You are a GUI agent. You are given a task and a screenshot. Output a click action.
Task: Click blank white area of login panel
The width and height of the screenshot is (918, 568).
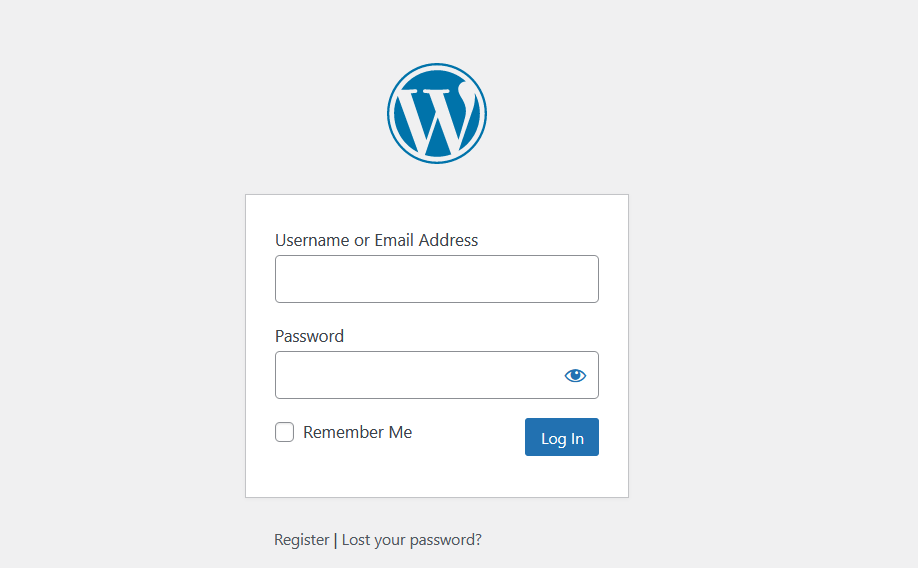coord(437,475)
